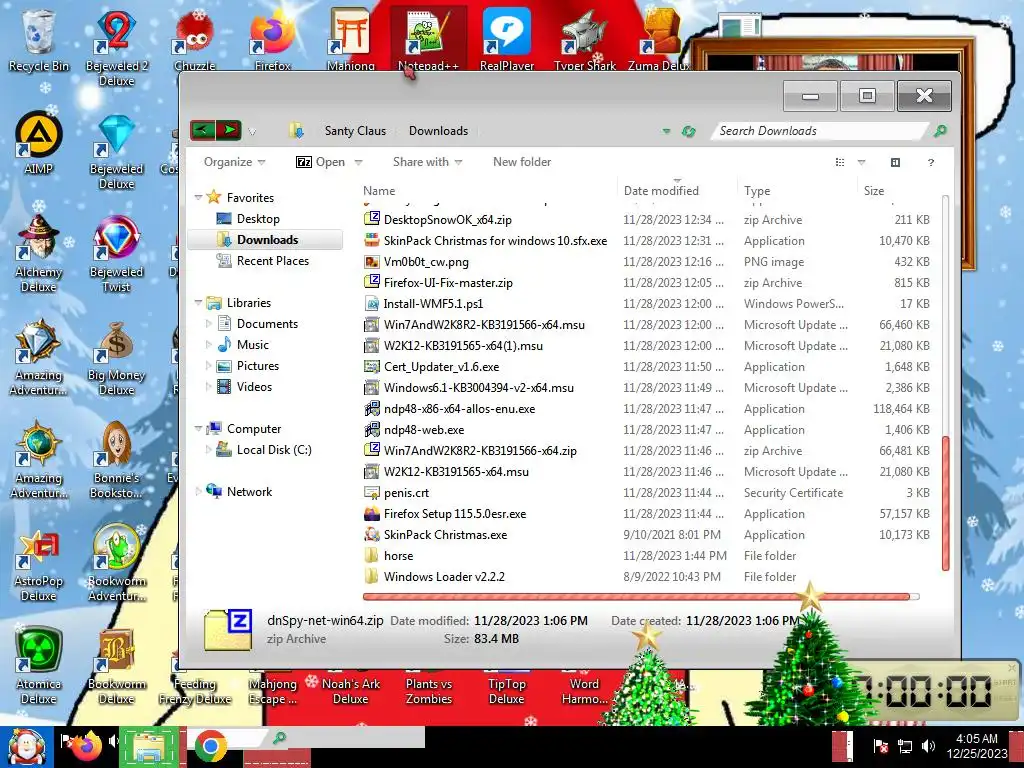Open Chrome from the taskbar

[210, 747]
